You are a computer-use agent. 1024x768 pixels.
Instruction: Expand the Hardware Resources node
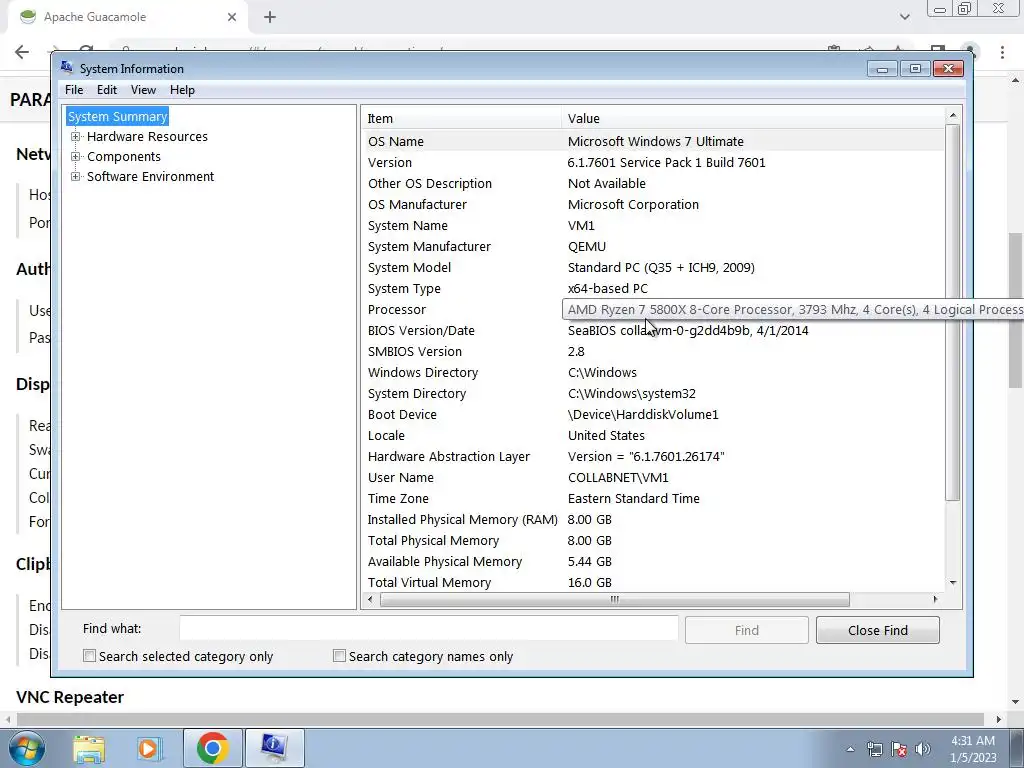76,136
